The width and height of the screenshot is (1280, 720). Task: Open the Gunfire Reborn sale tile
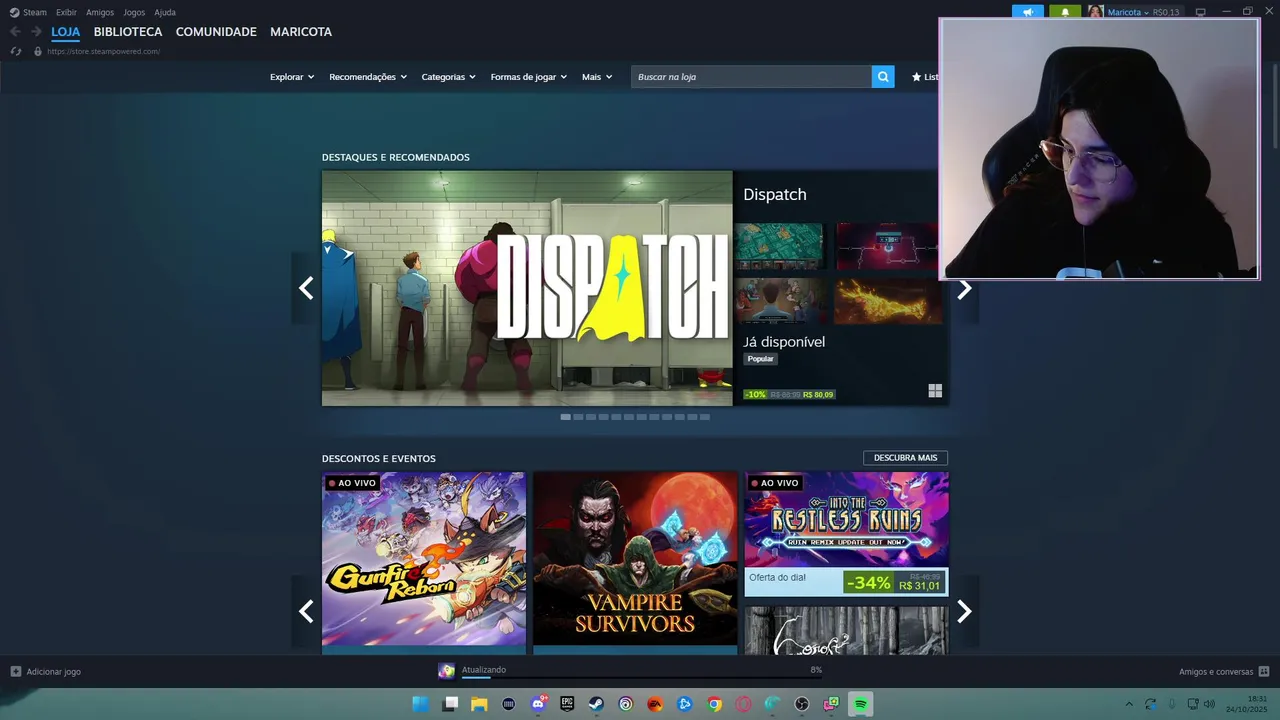(x=424, y=562)
